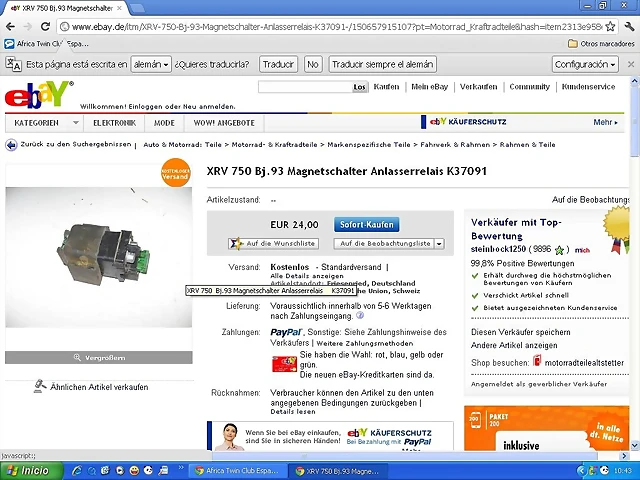Image resolution: width=640 pixels, height=480 pixels.
Task: Click Diesen Verkäufer speichern link
Action: pos(520,332)
